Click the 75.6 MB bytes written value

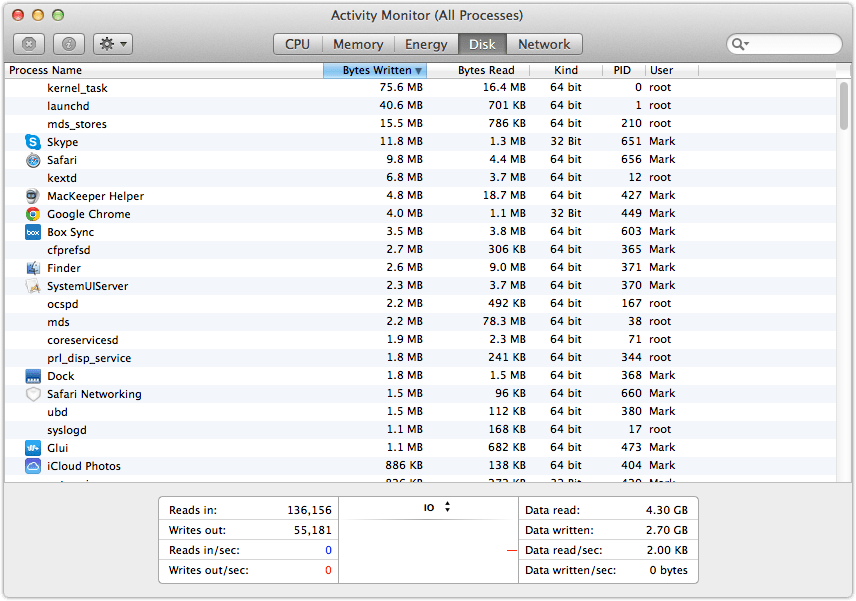[401, 87]
